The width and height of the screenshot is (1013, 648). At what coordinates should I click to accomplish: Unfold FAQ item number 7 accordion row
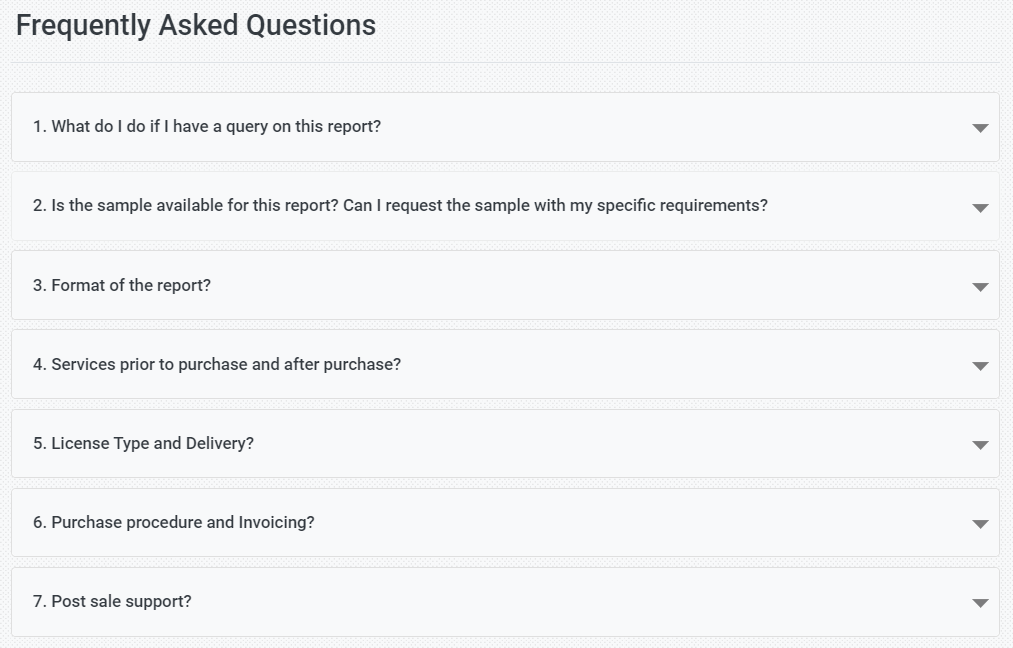point(505,601)
